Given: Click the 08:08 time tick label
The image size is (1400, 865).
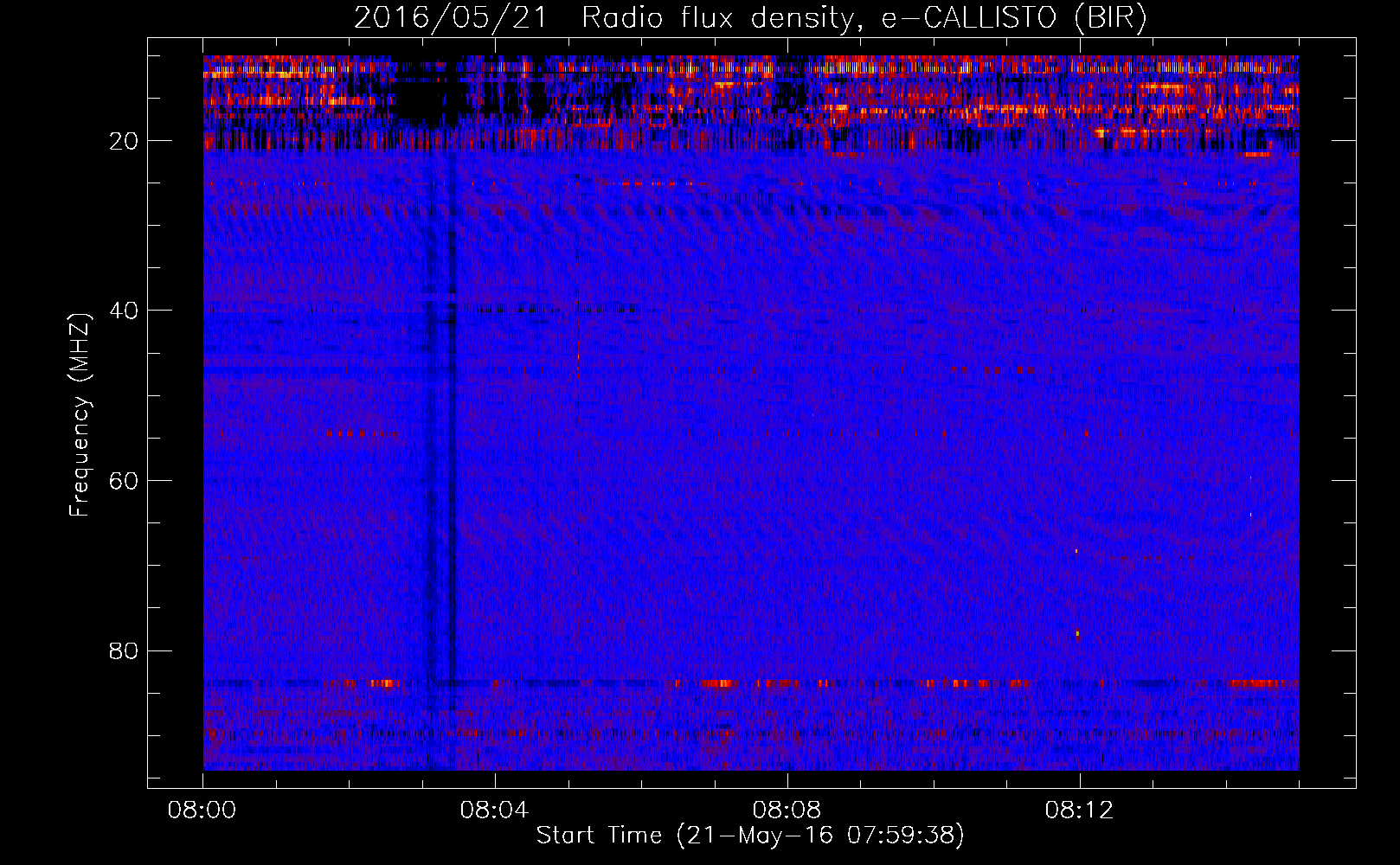Looking at the screenshot, I should pyautogui.click(x=787, y=811).
